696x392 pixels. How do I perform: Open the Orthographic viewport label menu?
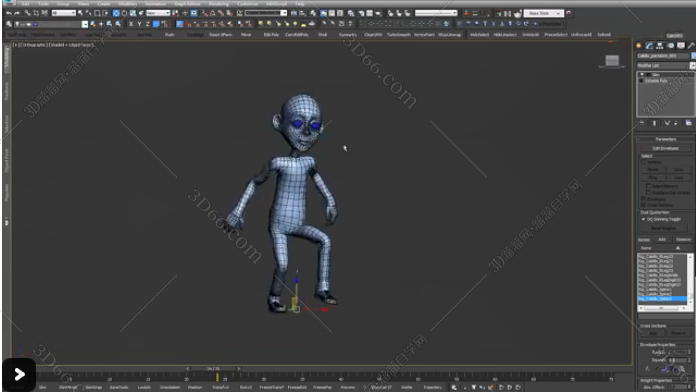(x=33, y=45)
